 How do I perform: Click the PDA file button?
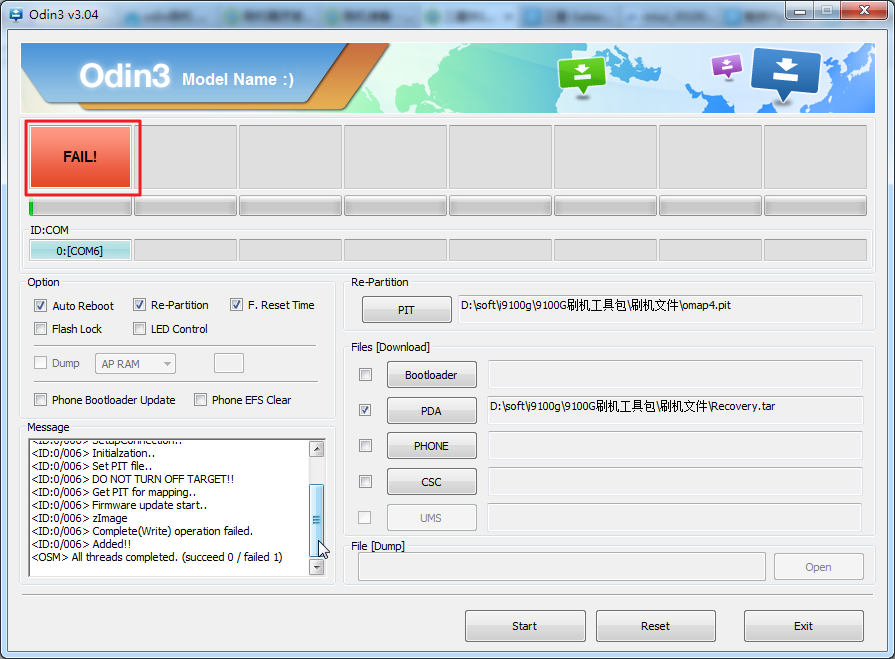click(432, 411)
